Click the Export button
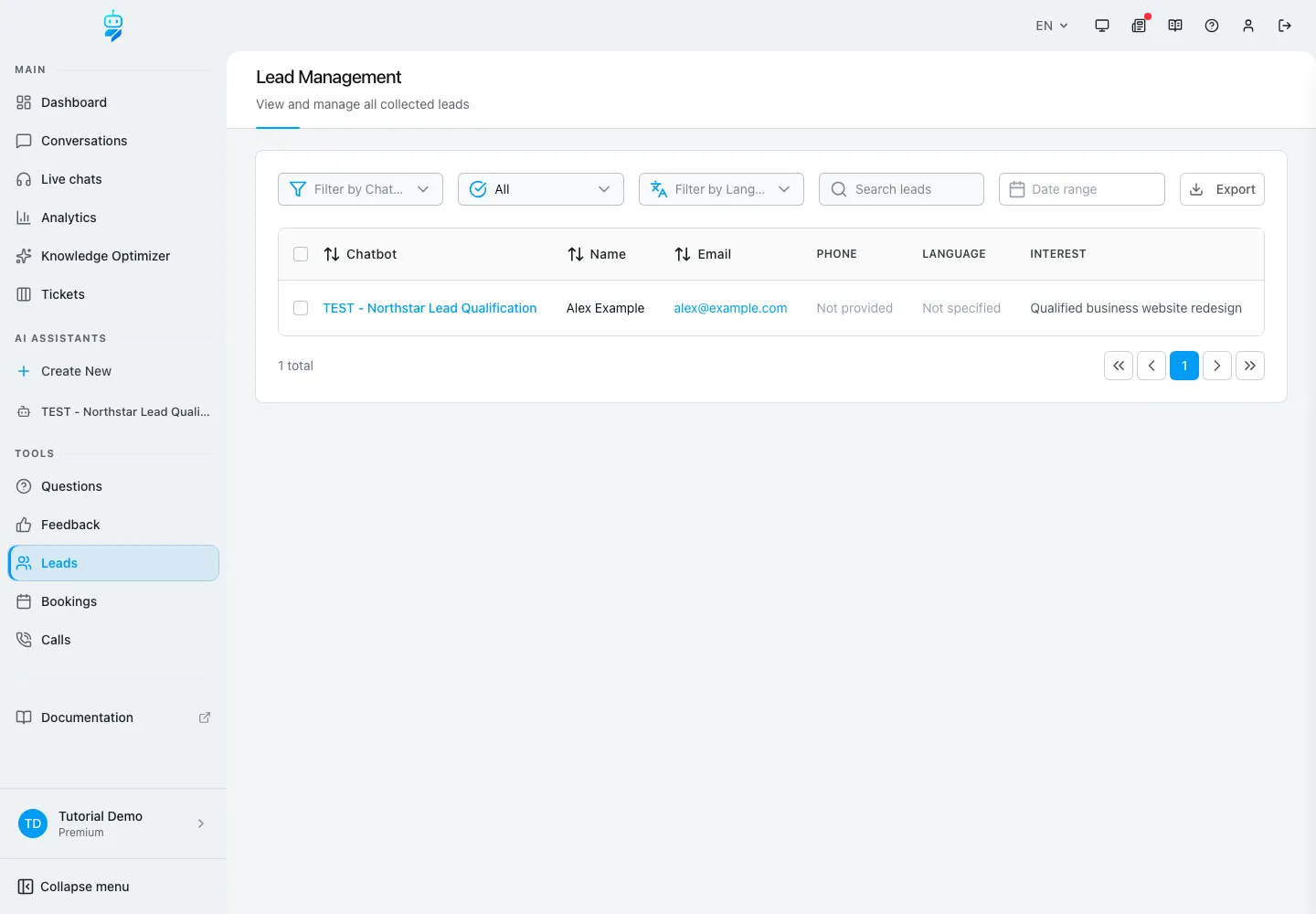This screenshot has height=914, width=1316. (x=1222, y=189)
